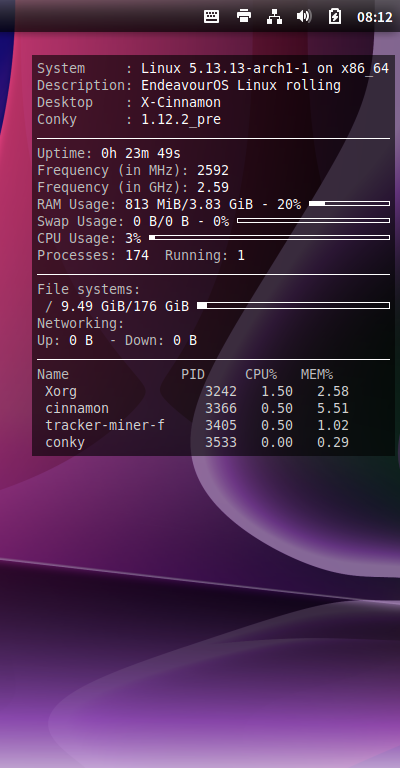
Task: Open the sound volume tray icon
Action: tap(304, 16)
